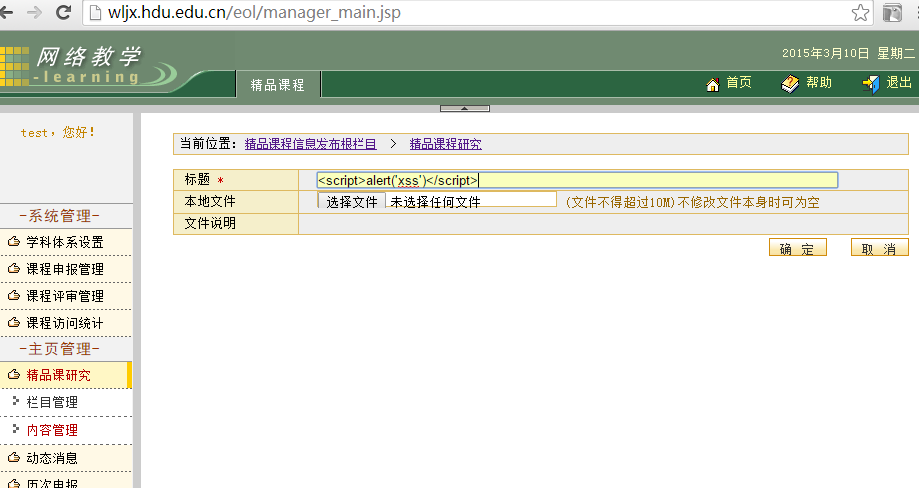Select the 精品课程 tab
The width and height of the screenshot is (919, 488).
click(278, 85)
